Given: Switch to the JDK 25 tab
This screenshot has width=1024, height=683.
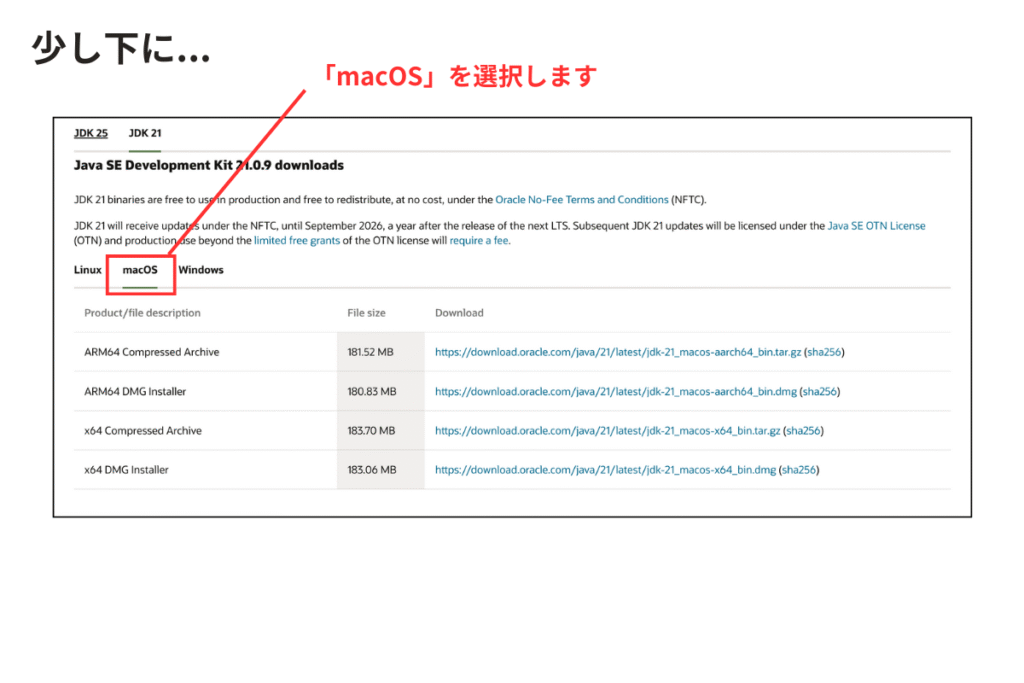Looking at the screenshot, I should click(91, 133).
